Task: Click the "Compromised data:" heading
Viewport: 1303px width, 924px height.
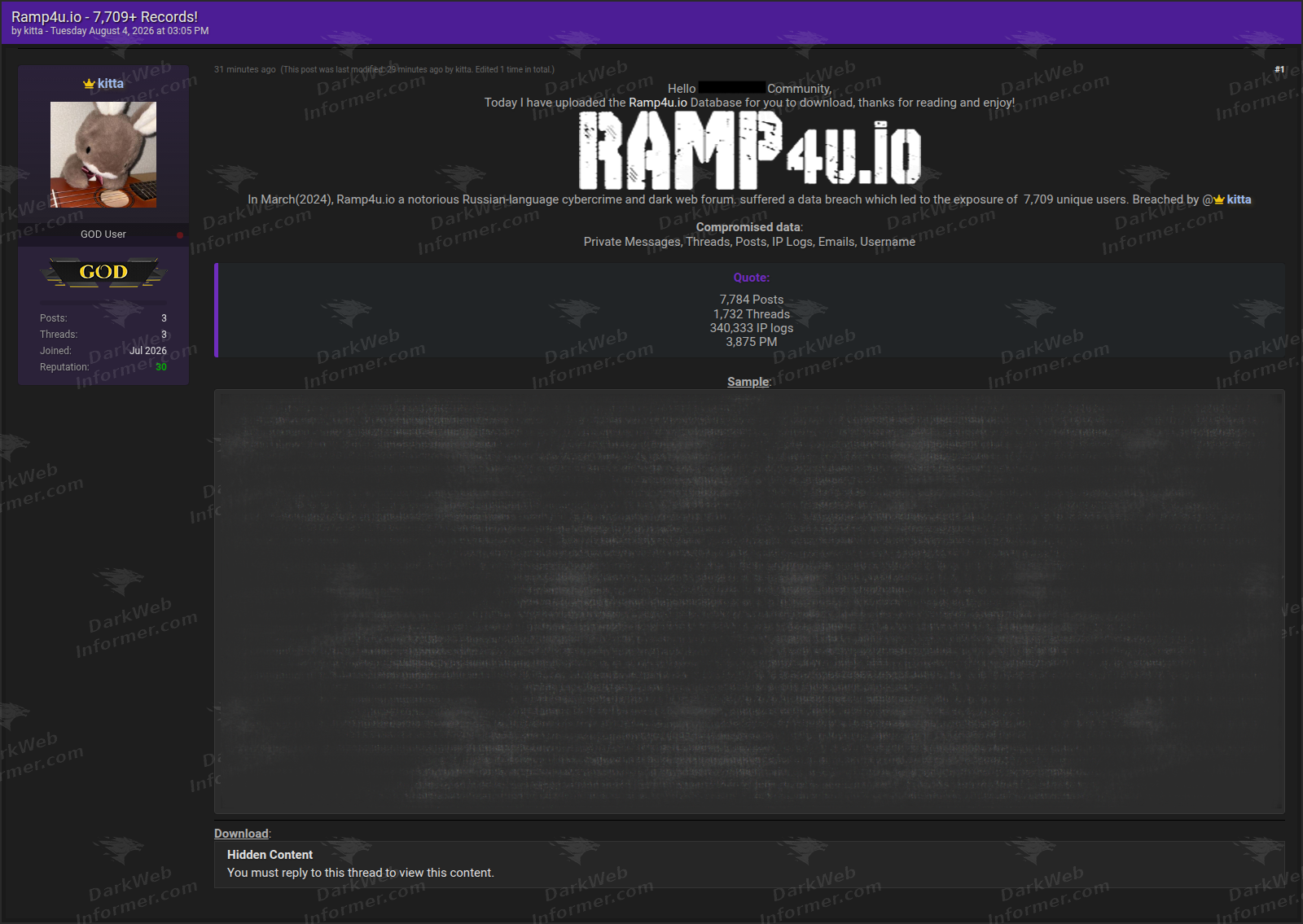Action: pos(749,227)
